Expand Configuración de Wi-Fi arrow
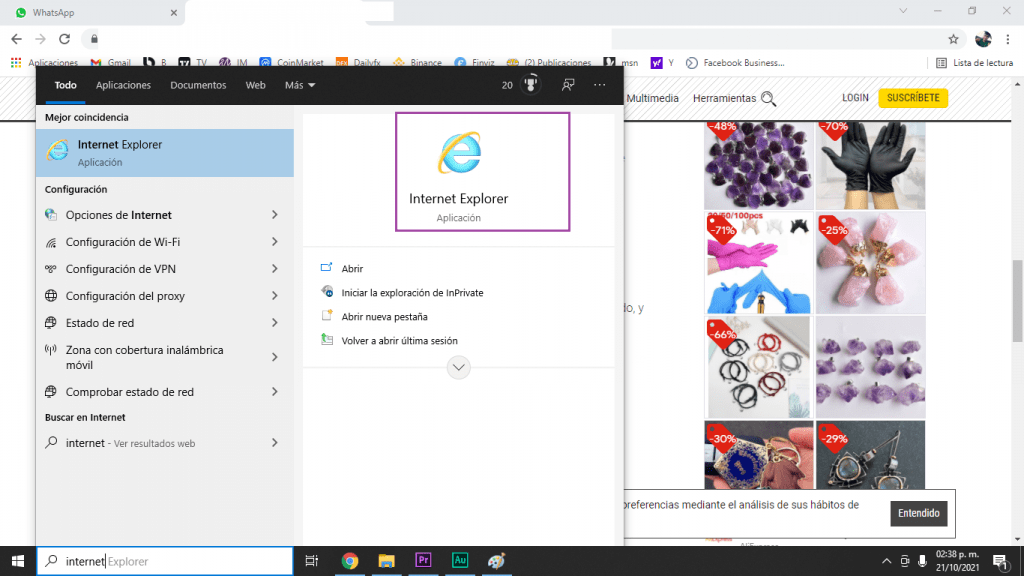Viewport: 1024px width, 576px height. pos(275,242)
